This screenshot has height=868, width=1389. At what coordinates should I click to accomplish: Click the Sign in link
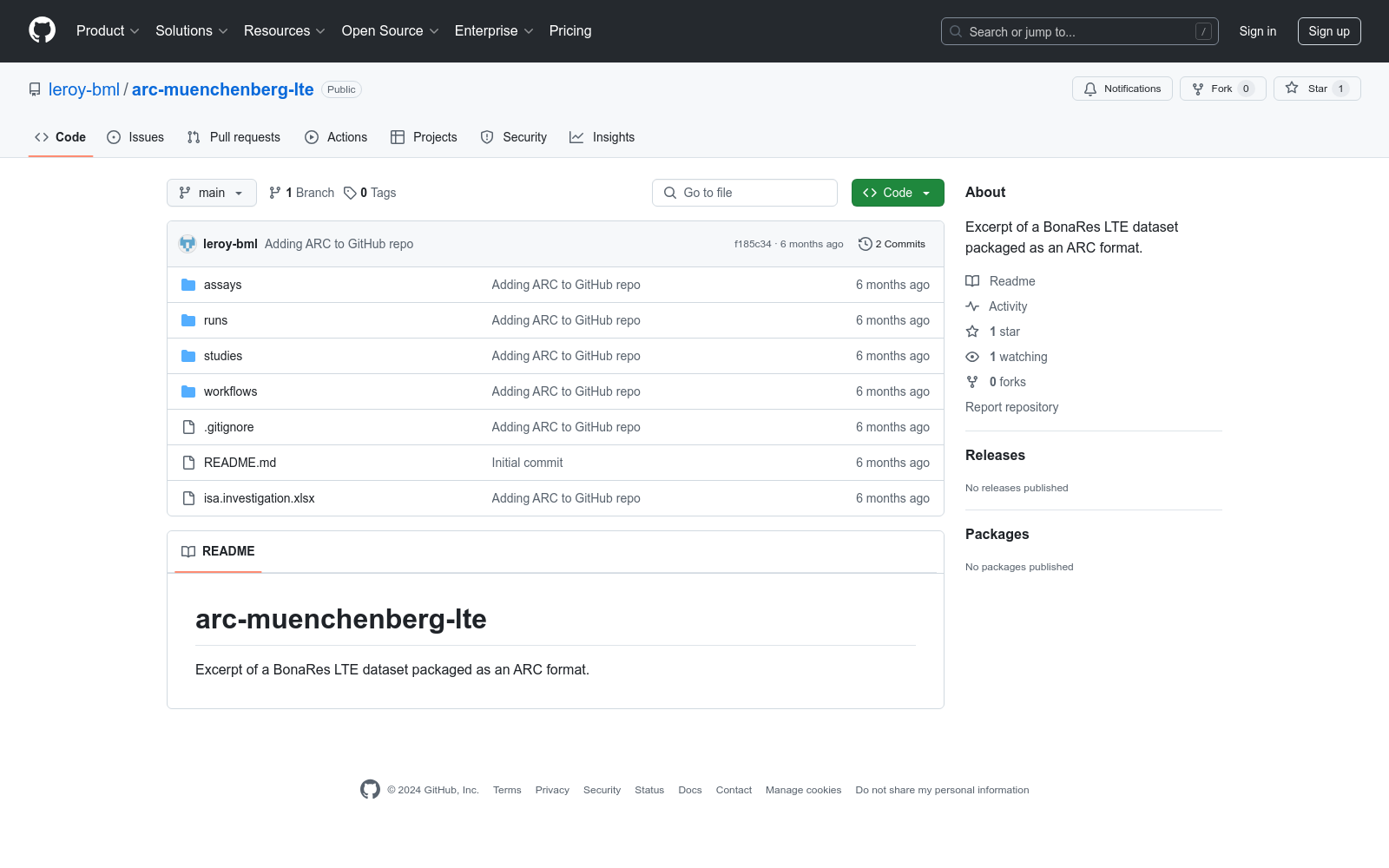point(1258,31)
